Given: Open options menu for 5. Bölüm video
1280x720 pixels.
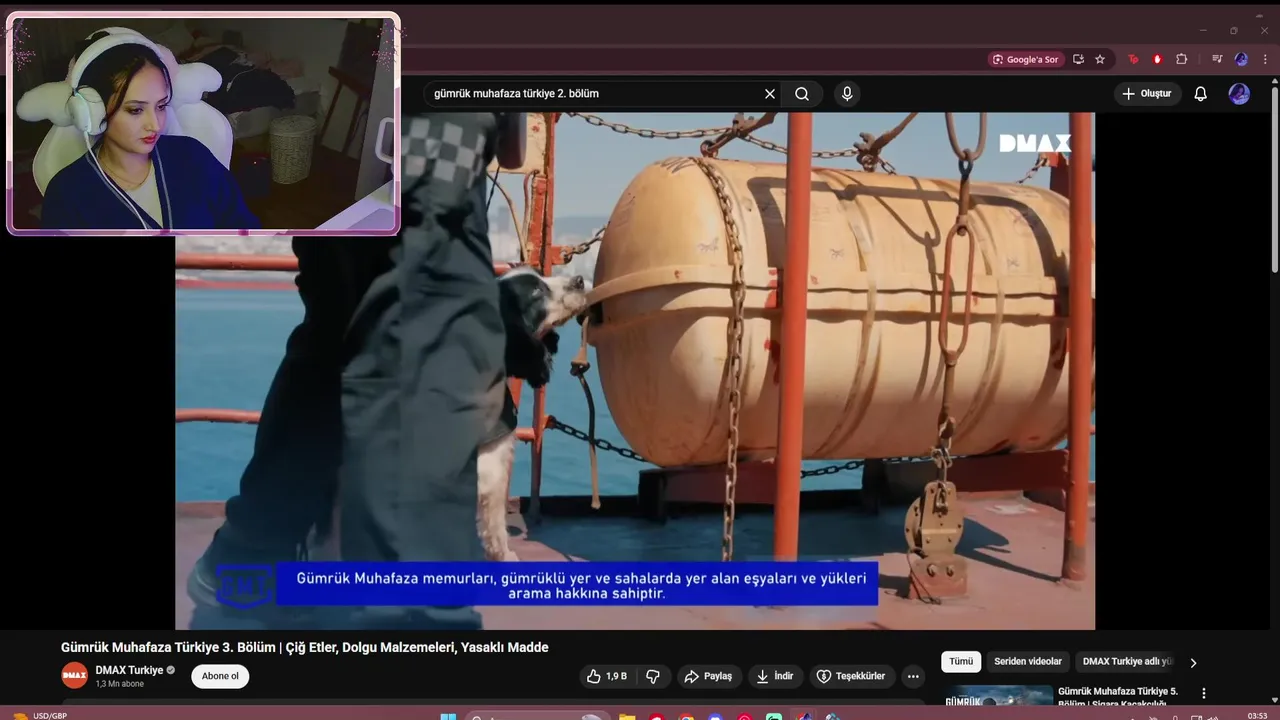Looking at the screenshot, I should (x=1204, y=693).
